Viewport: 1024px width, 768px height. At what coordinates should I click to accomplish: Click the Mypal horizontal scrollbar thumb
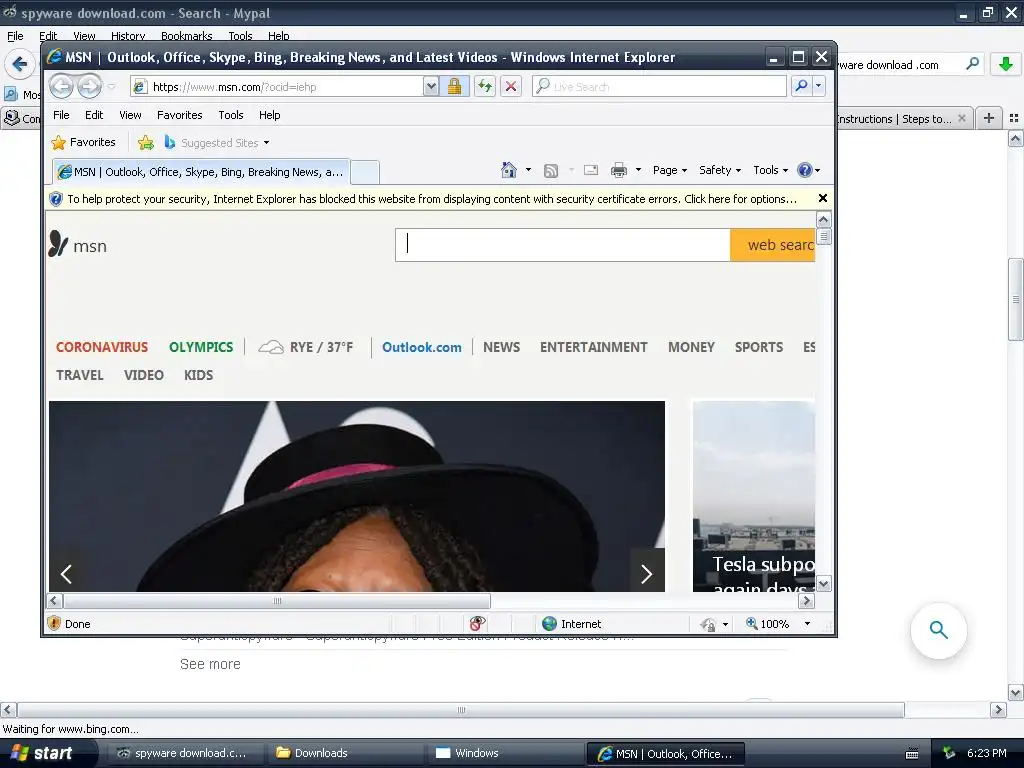coord(461,710)
